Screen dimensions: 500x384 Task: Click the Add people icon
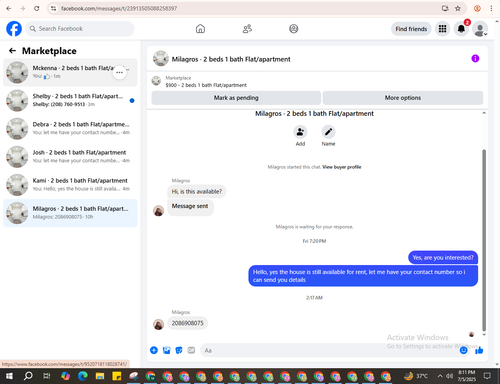coord(300,132)
